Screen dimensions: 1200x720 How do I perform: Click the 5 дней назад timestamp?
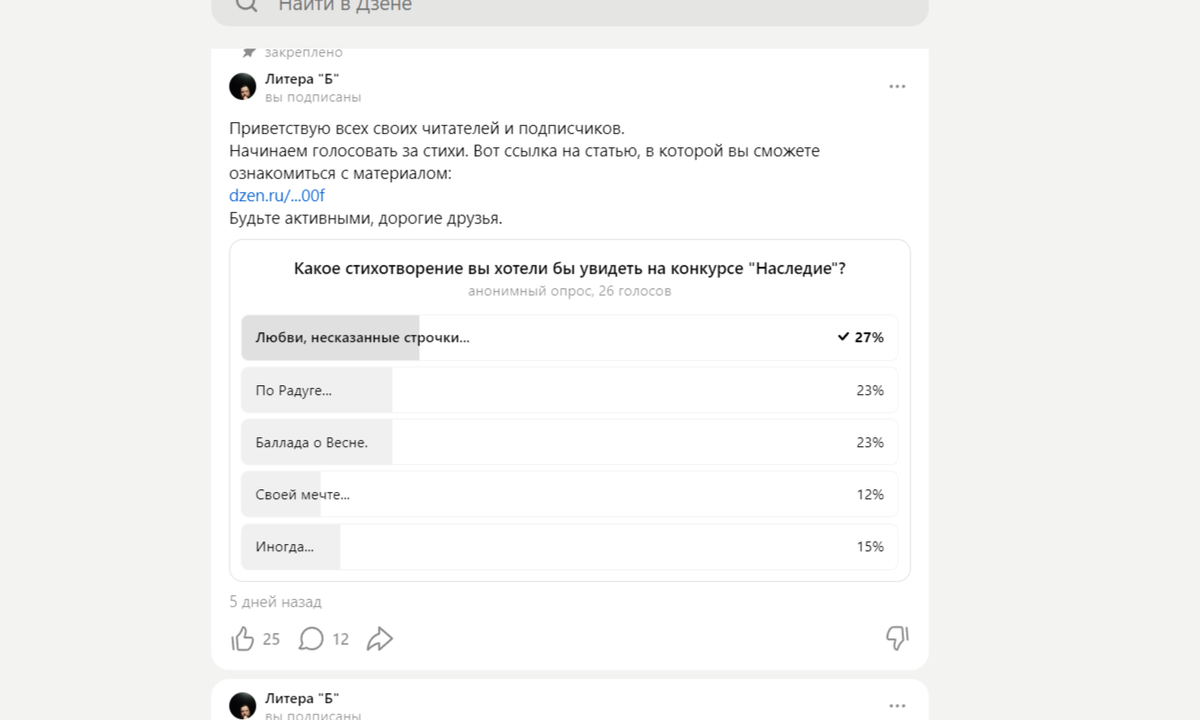coord(273,602)
